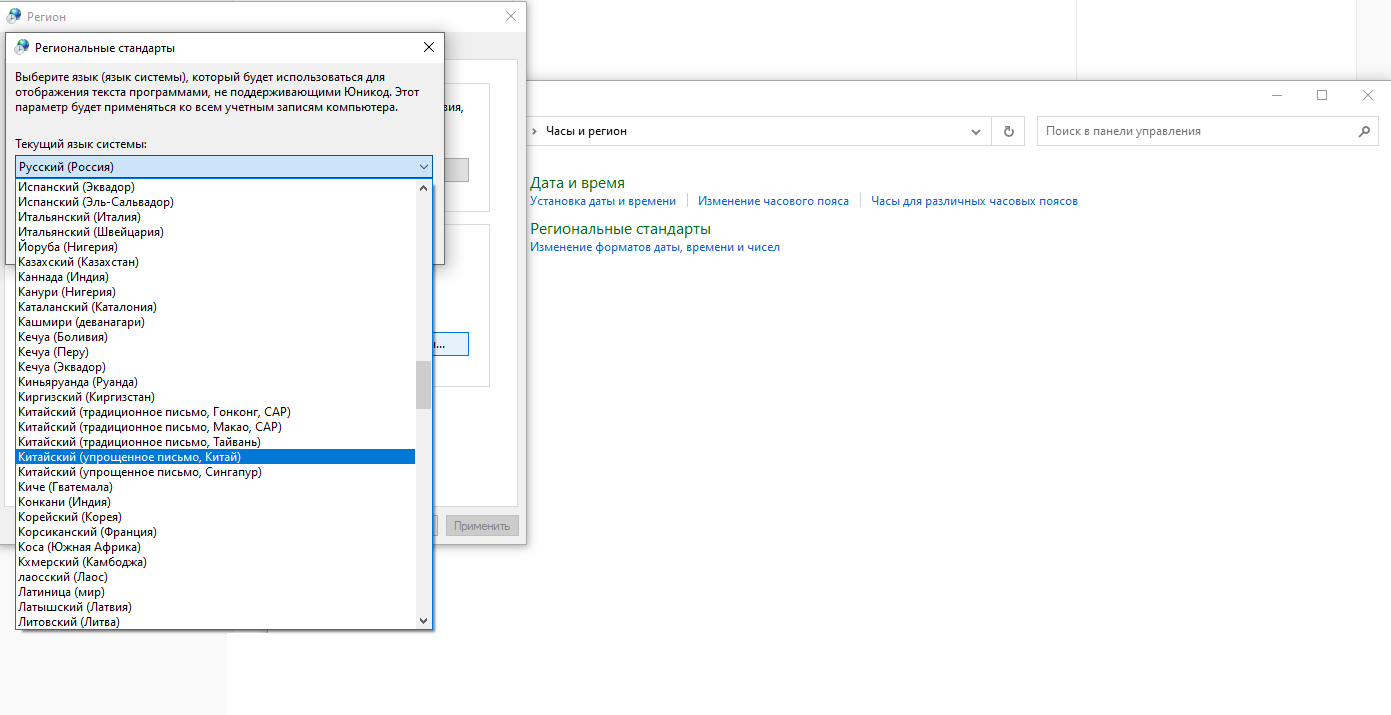Screen dimensions: 1391x715
Task: Select highlighted Китайский упрощенное письмо Китай
Action: (215, 457)
